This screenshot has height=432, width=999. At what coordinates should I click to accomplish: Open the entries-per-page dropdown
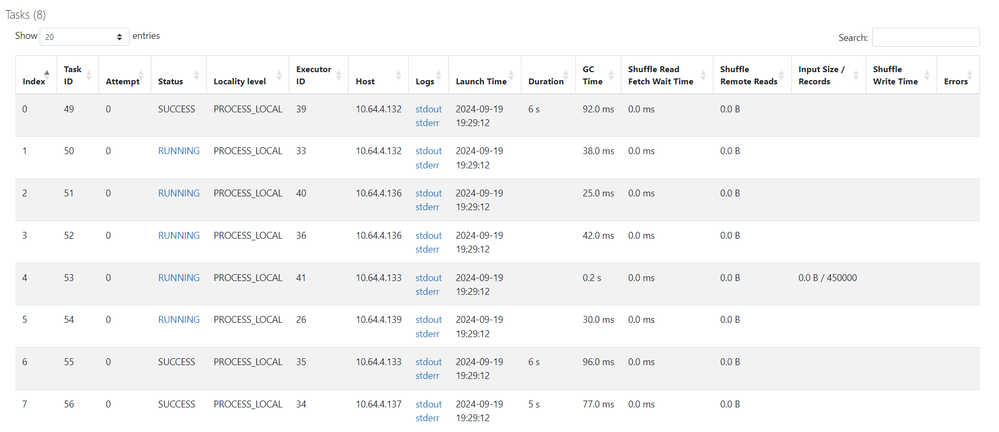[x=85, y=36]
